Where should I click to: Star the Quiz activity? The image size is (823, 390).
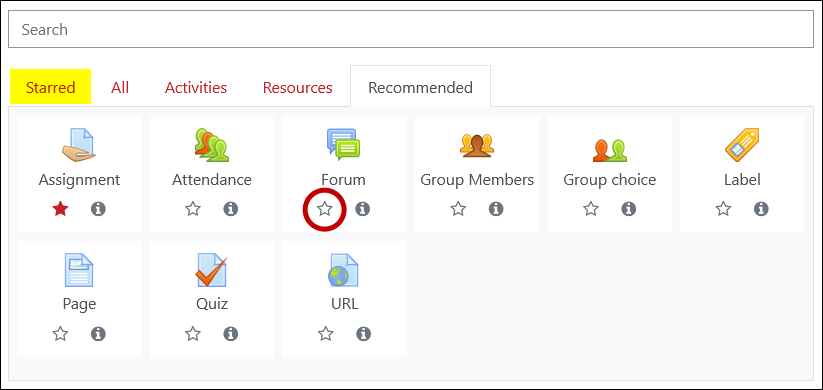coord(193,334)
